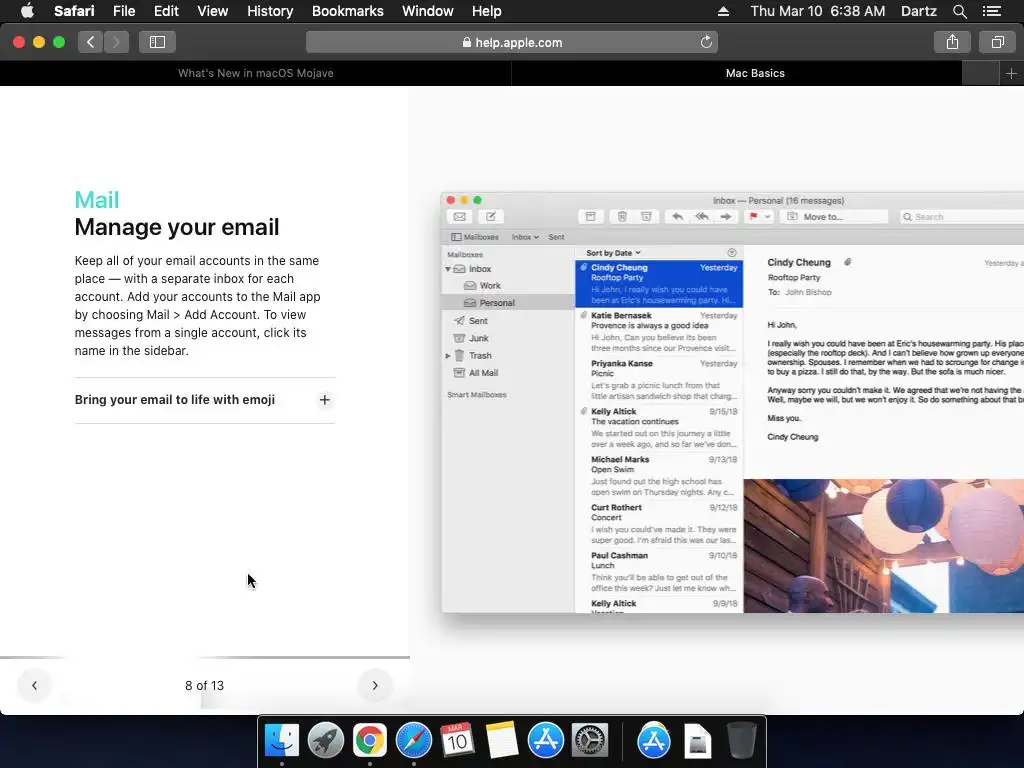The width and height of the screenshot is (1024, 768).
Task: Select the All Mail mailbox
Action: point(507,373)
